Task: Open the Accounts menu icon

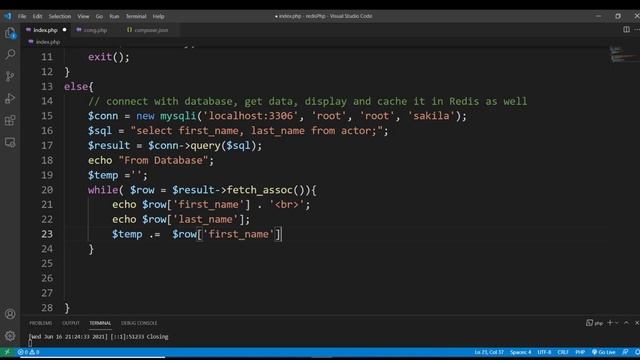Action: pos(10,314)
